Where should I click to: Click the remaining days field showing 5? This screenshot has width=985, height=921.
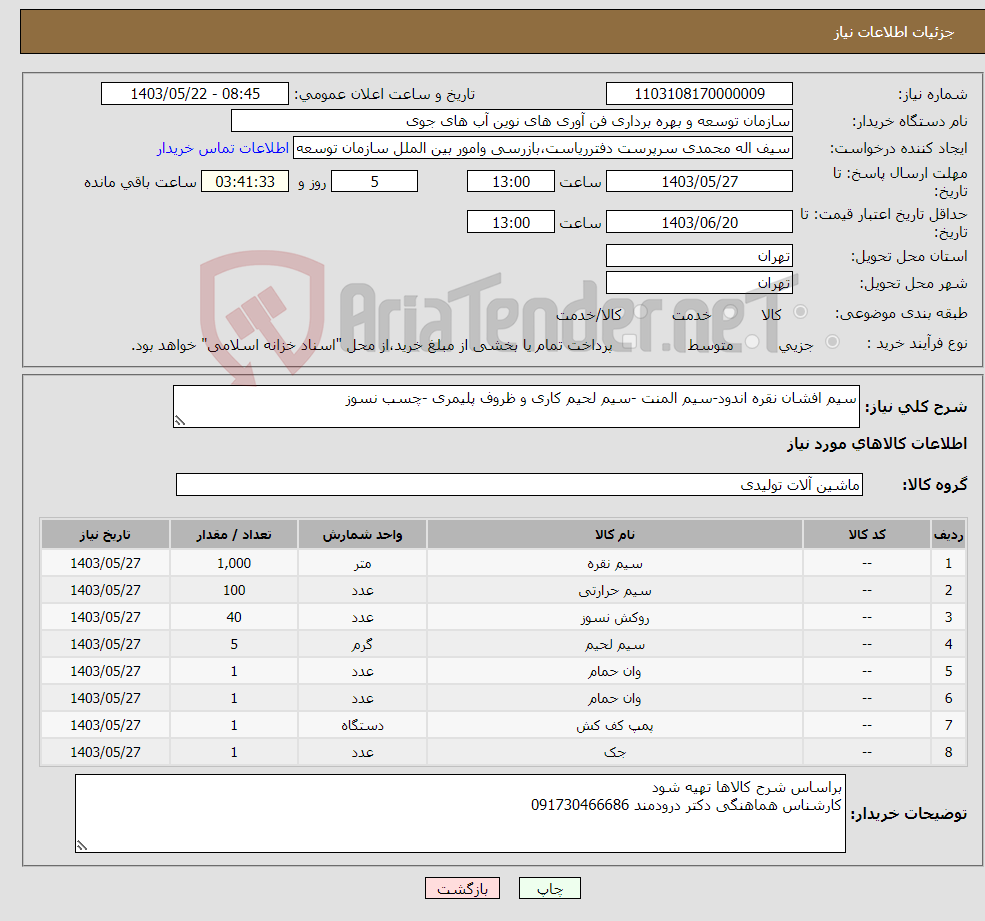(374, 182)
